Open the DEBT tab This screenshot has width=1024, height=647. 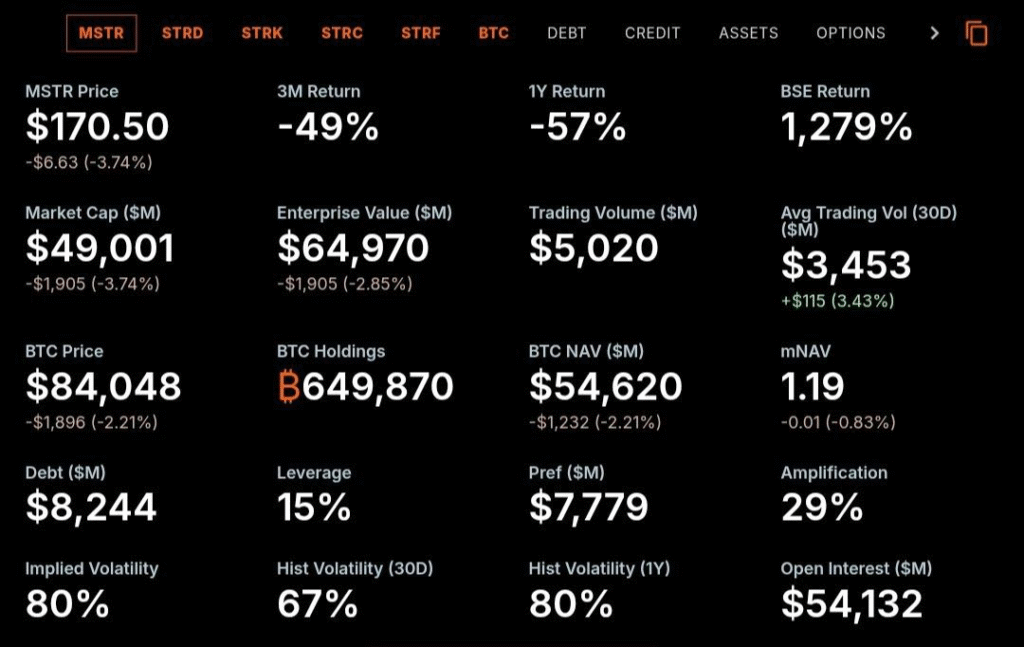pyautogui.click(x=567, y=33)
